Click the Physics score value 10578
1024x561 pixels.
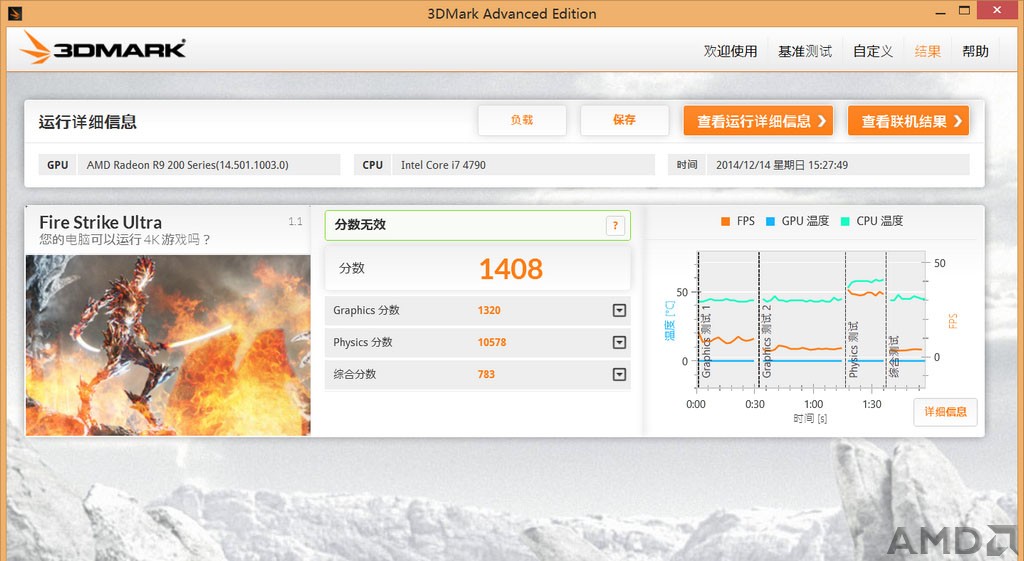(492, 342)
